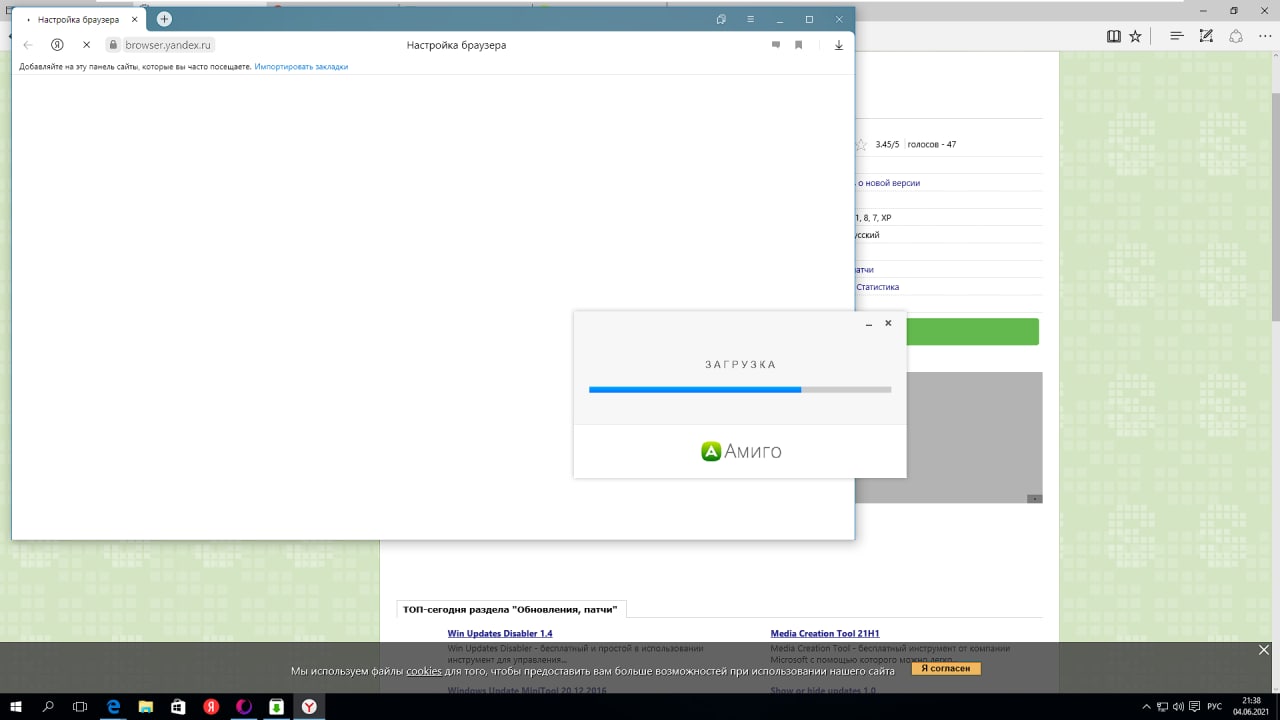Click the Амиго logo
Image resolution: width=1280 pixels, height=720 pixels.
tap(741, 451)
